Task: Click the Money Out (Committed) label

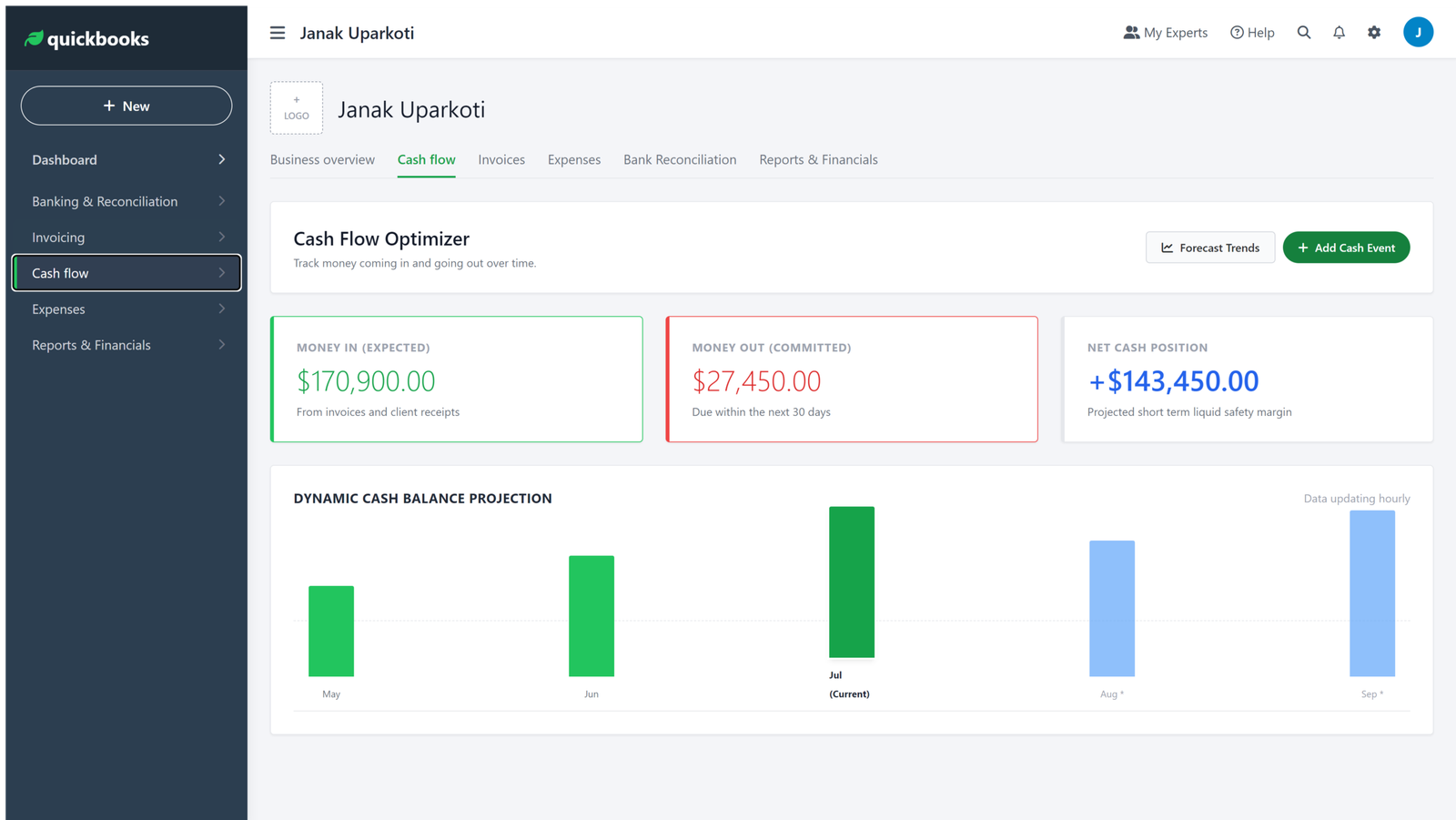Action: coord(772,348)
